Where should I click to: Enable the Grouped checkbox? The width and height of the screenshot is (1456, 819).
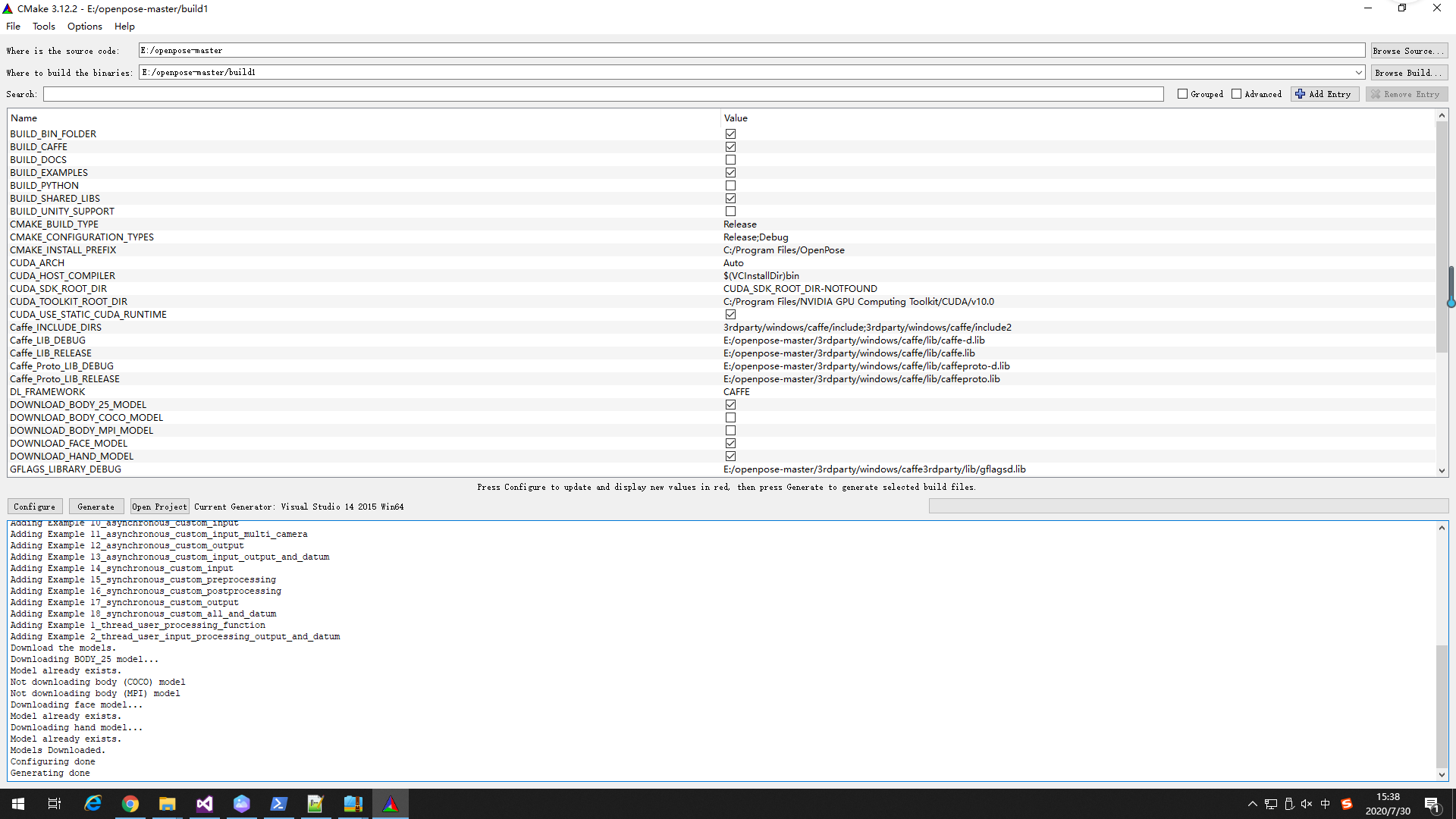[x=1181, y=93]
